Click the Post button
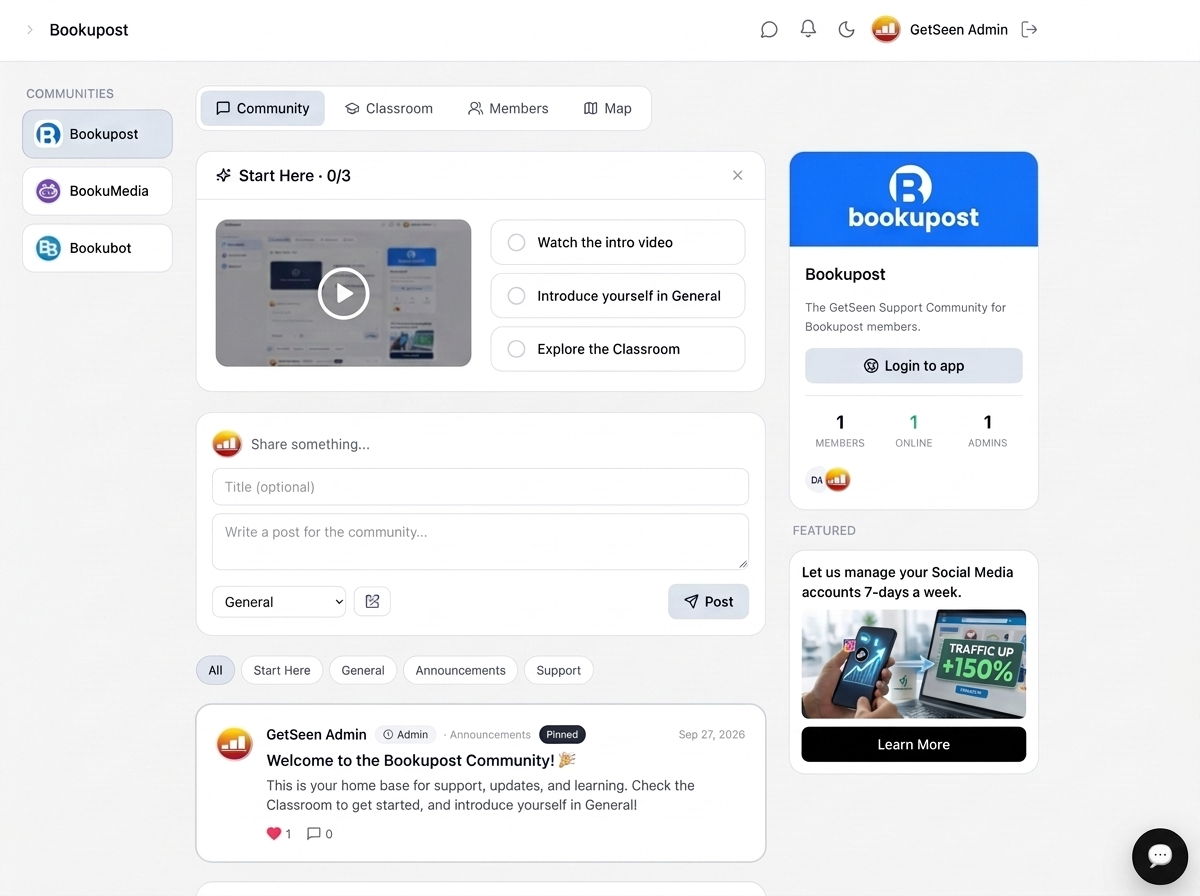The width and height of the screenshot is (1200, 896). pos(708,601)
